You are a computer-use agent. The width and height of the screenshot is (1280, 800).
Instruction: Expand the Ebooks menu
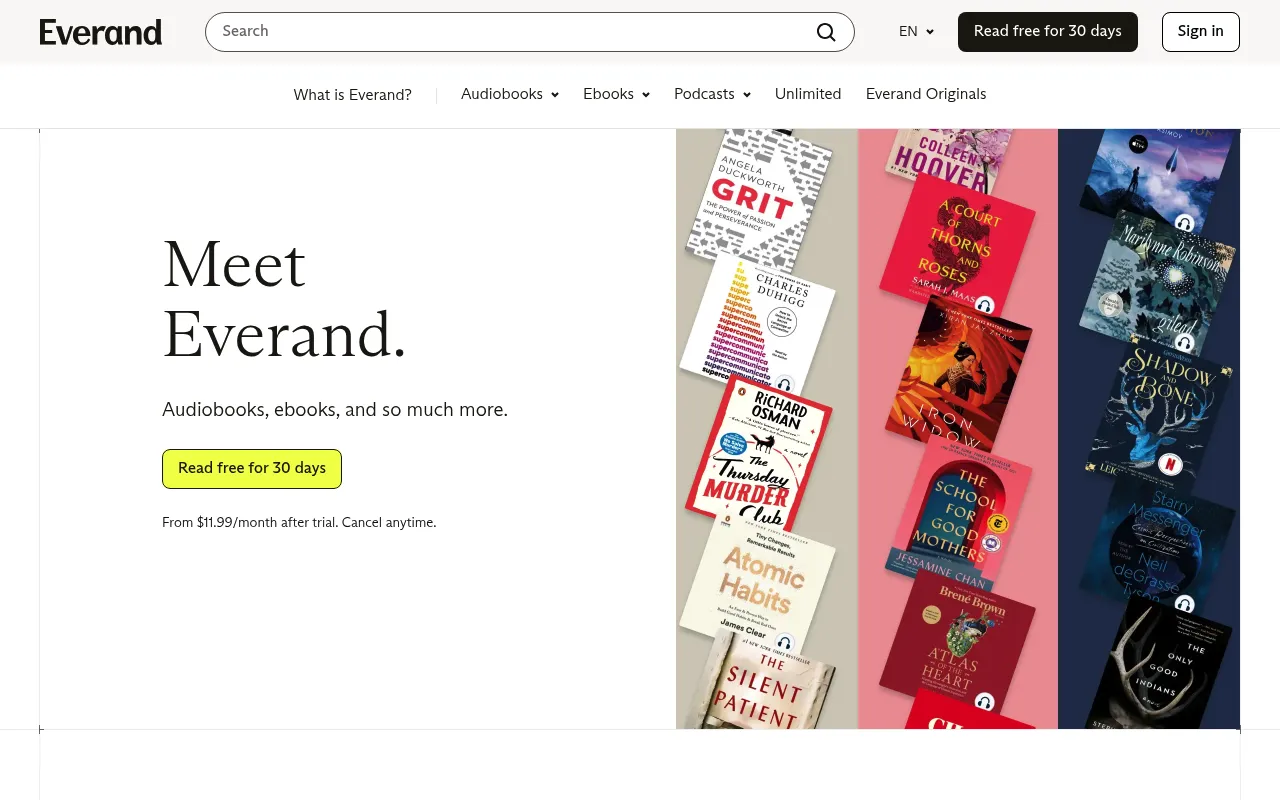[x=616, y=94]
